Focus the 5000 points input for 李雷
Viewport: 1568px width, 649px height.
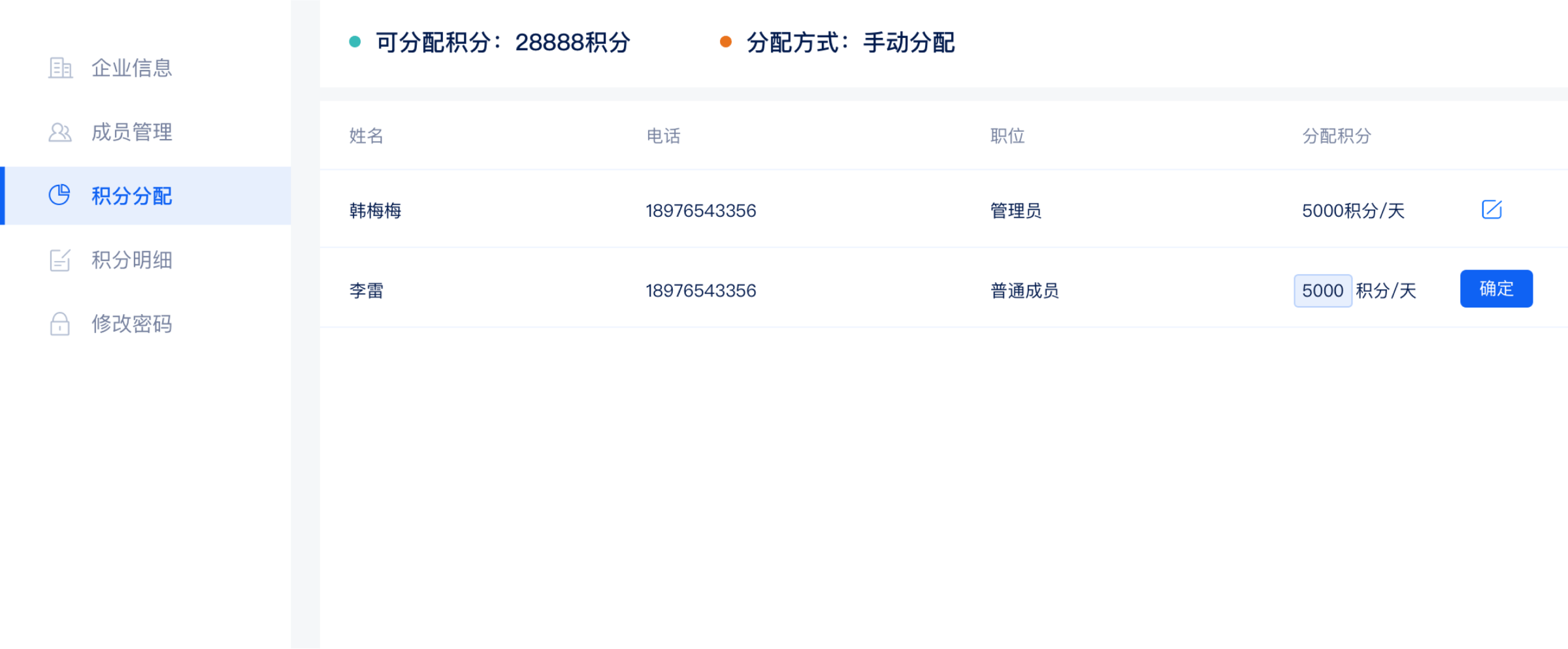(1322, 291)
